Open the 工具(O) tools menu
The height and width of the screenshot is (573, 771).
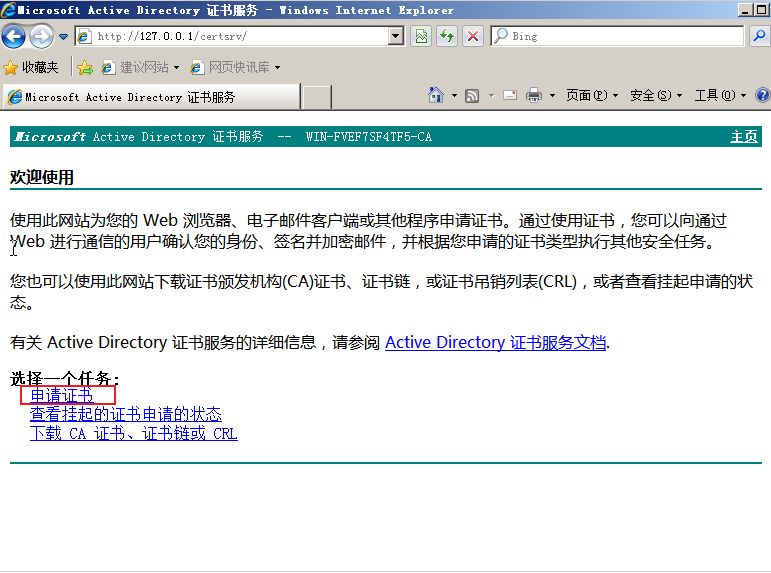(x=720, y=95)
